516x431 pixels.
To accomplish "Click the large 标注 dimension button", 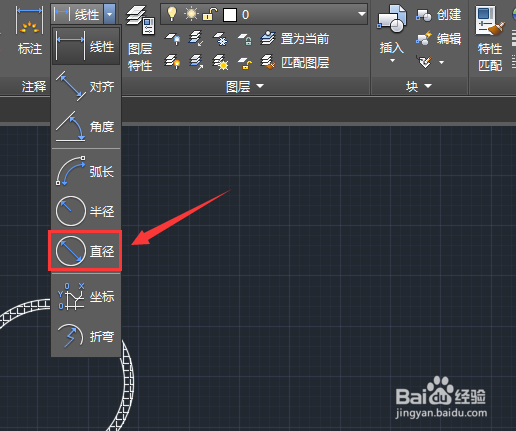I will click(30, 32).
